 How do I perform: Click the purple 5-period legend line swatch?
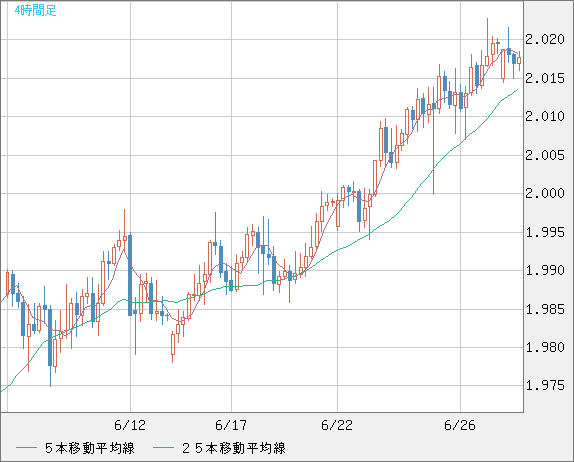click(26, 448)
